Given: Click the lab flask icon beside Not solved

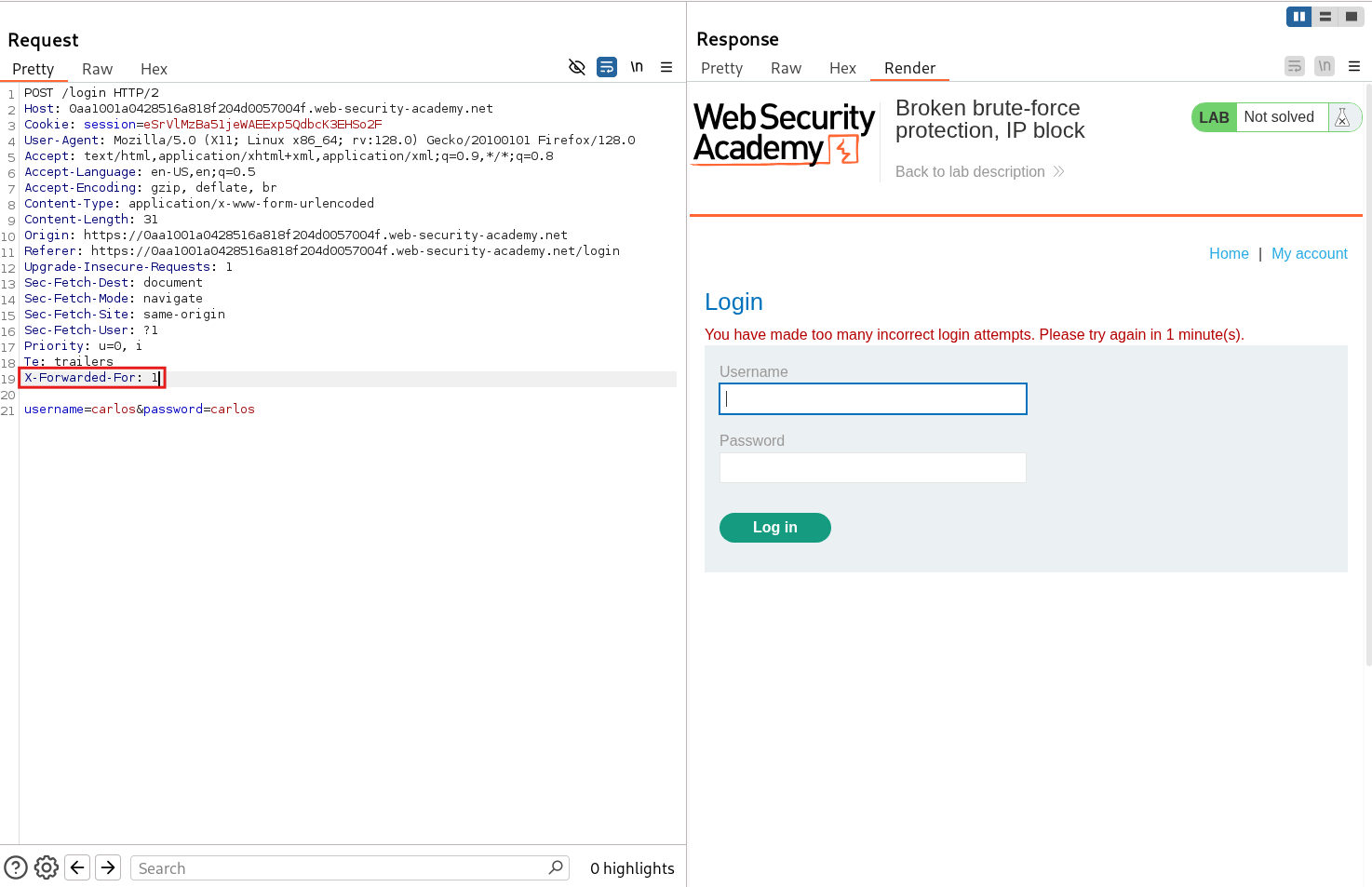Looking at the screenshot, I should (x=1343, y=116).
